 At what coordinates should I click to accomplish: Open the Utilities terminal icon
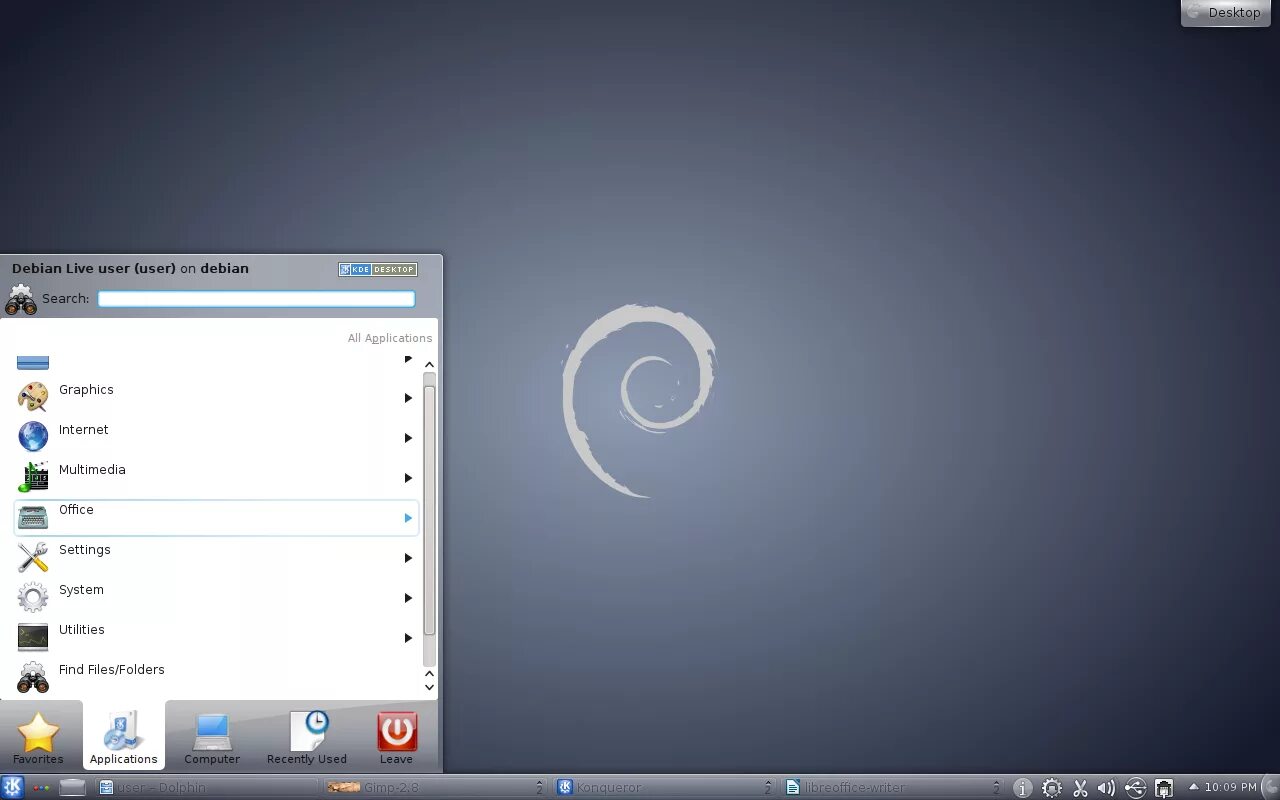click(x=33, y=637)
